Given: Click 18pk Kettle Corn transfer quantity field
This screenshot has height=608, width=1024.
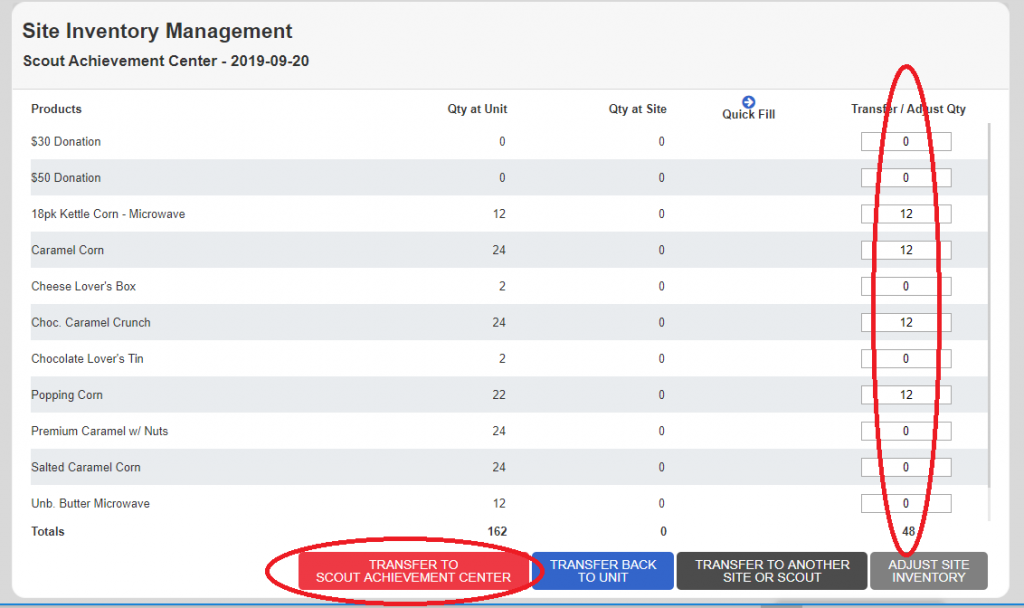Looking at the screenshot, I should tap(906, 214).
